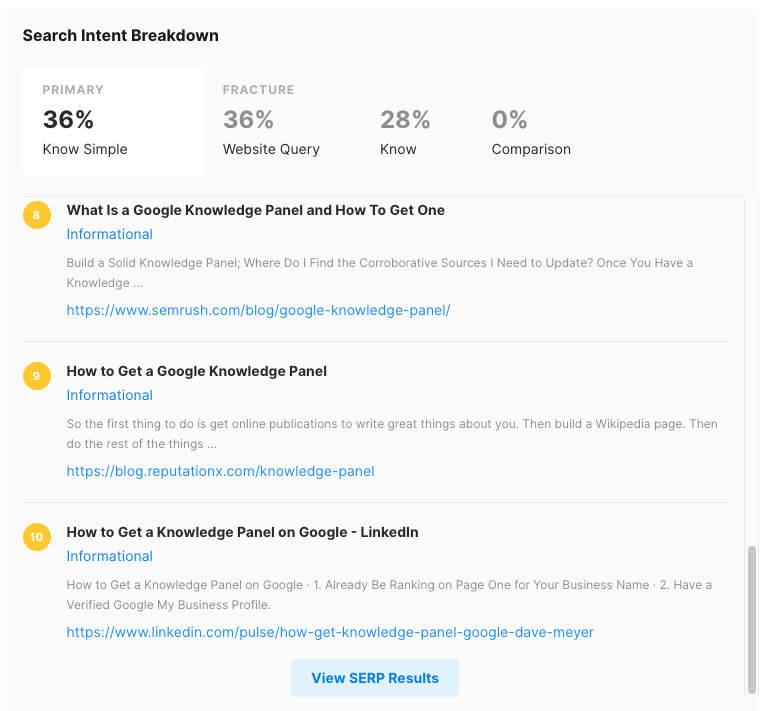The width and height of the screenshot is (764, 711).
Task: Click View SERP Results button
Action: click(375, 678)
